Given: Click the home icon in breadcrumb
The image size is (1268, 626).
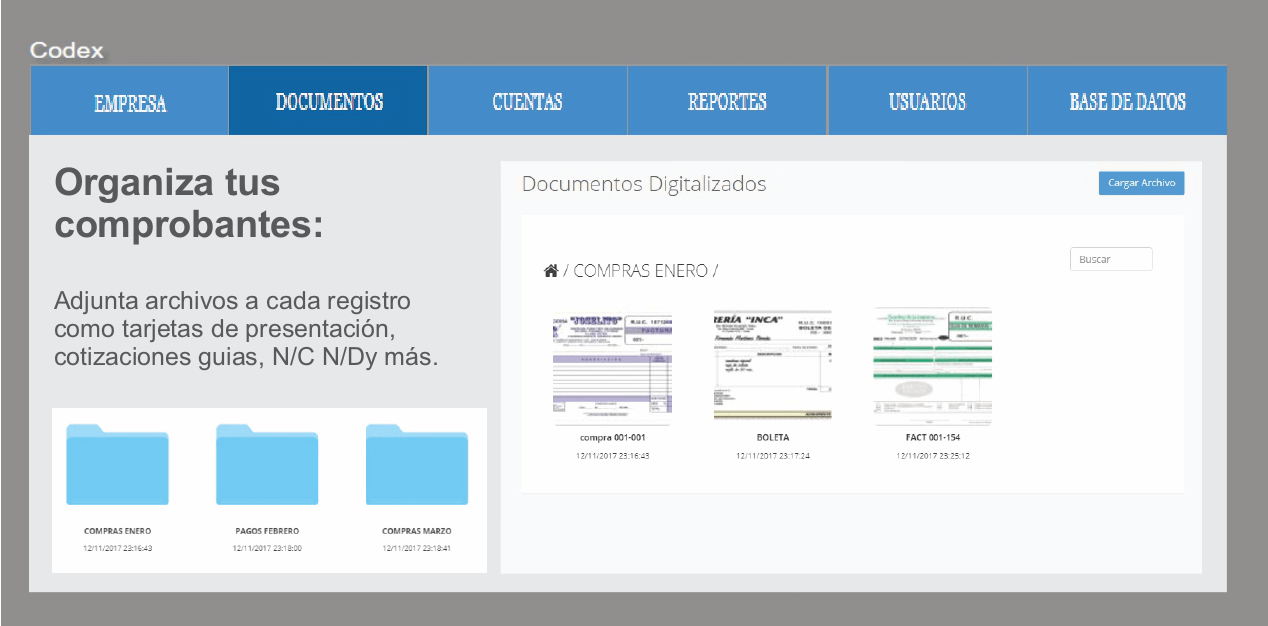Looking at the screenshot, I should coord(550,271).
